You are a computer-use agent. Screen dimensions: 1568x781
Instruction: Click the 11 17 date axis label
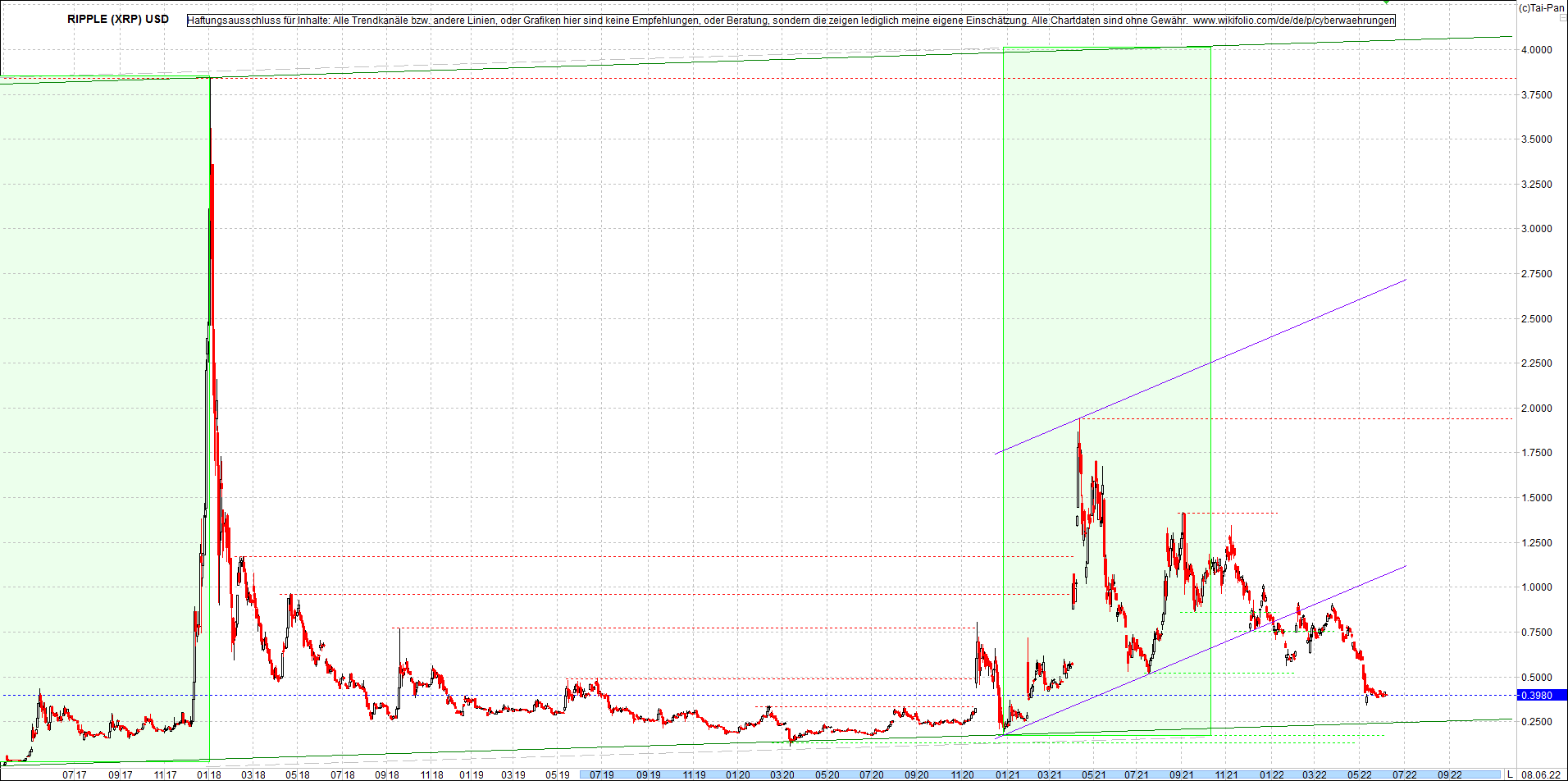165,774
